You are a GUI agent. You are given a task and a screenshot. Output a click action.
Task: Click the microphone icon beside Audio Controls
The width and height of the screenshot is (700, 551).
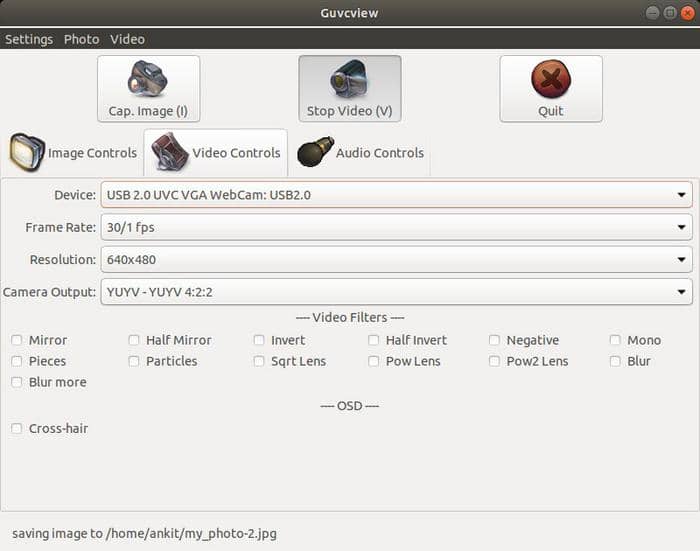point(315,152)
